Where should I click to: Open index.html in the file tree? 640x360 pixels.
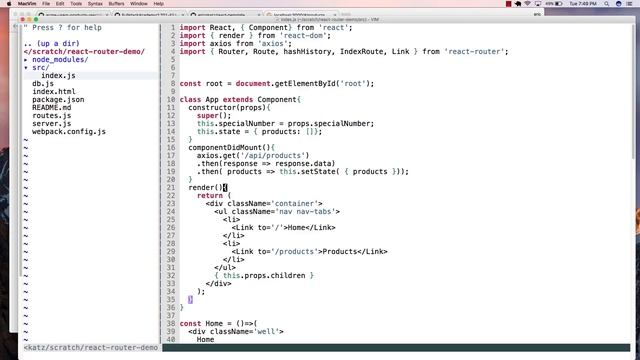click(54, 91)
